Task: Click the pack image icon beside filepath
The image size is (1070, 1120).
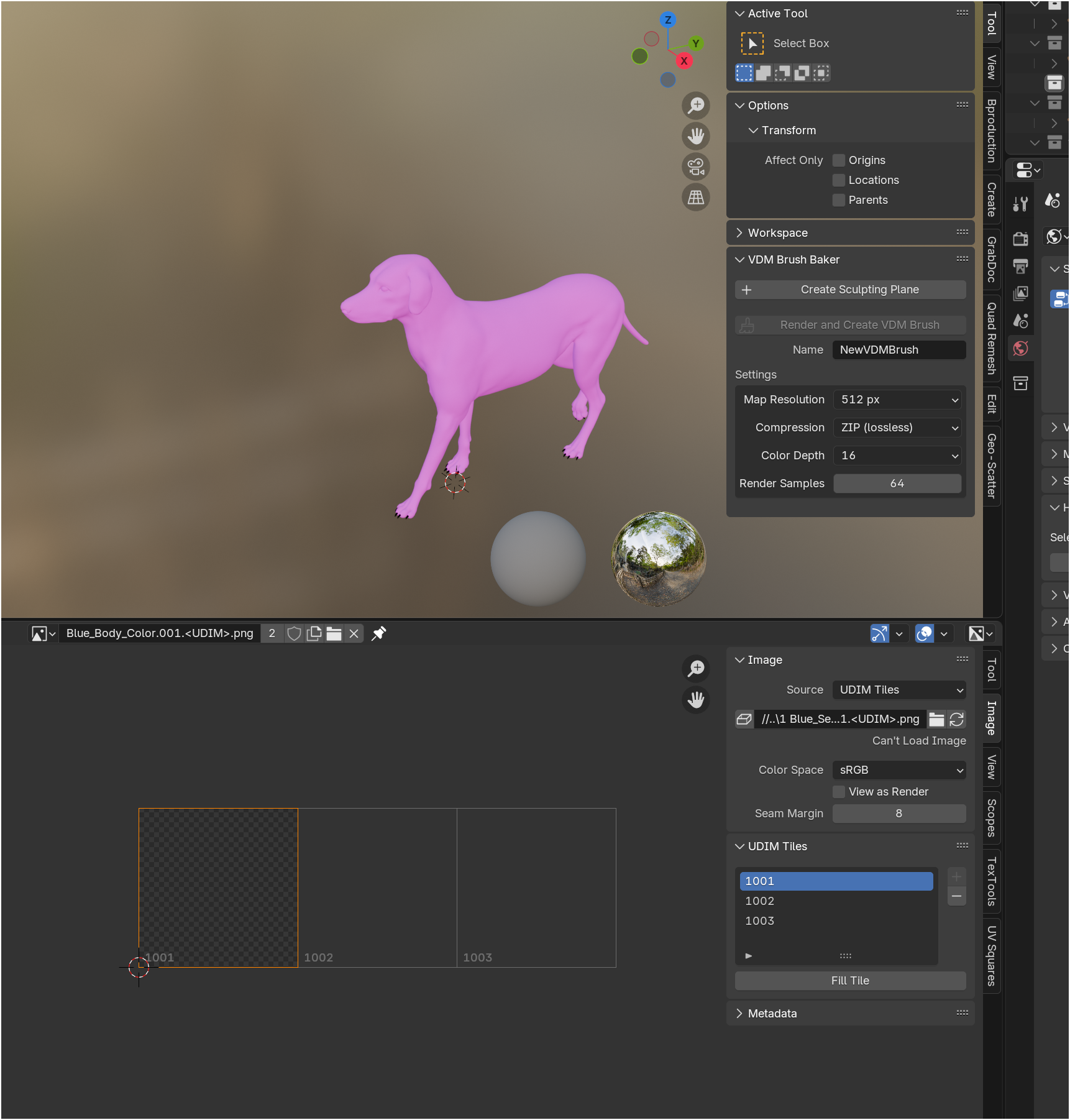Action: click(x=744, y=719)
